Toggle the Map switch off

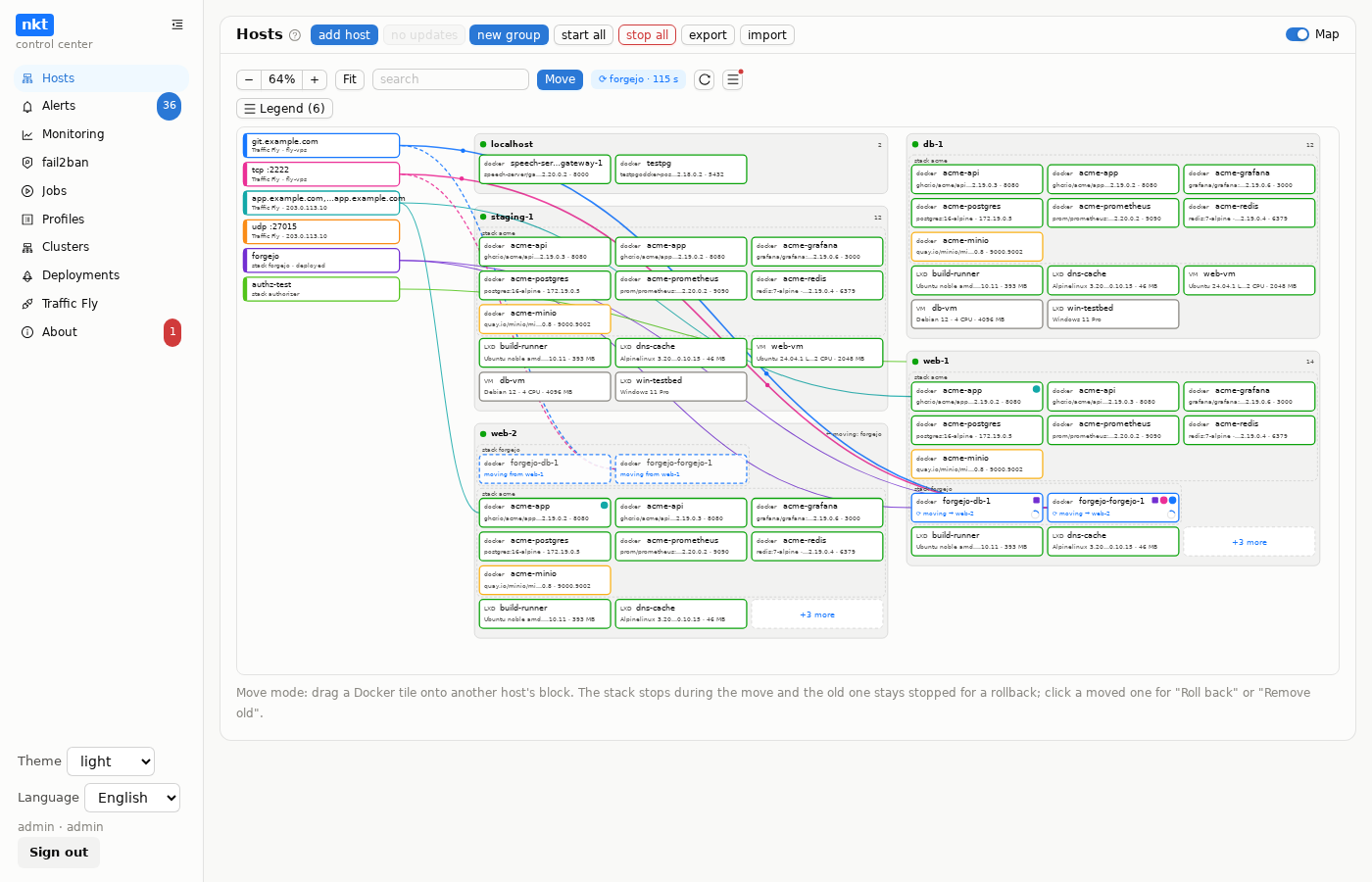pyautogui.click(x=1297, y=34)
